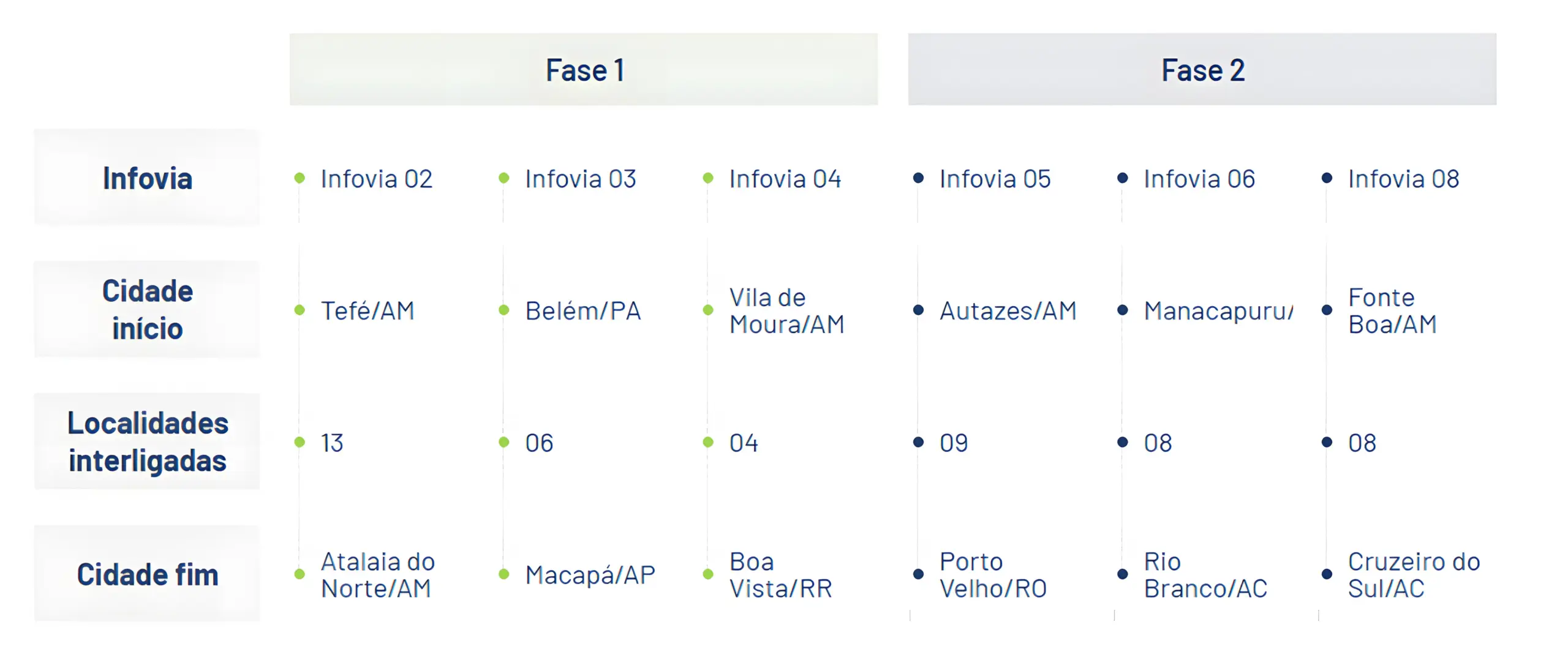
Task: Click the Tefé/AM start city
Action: coord(367,310)
